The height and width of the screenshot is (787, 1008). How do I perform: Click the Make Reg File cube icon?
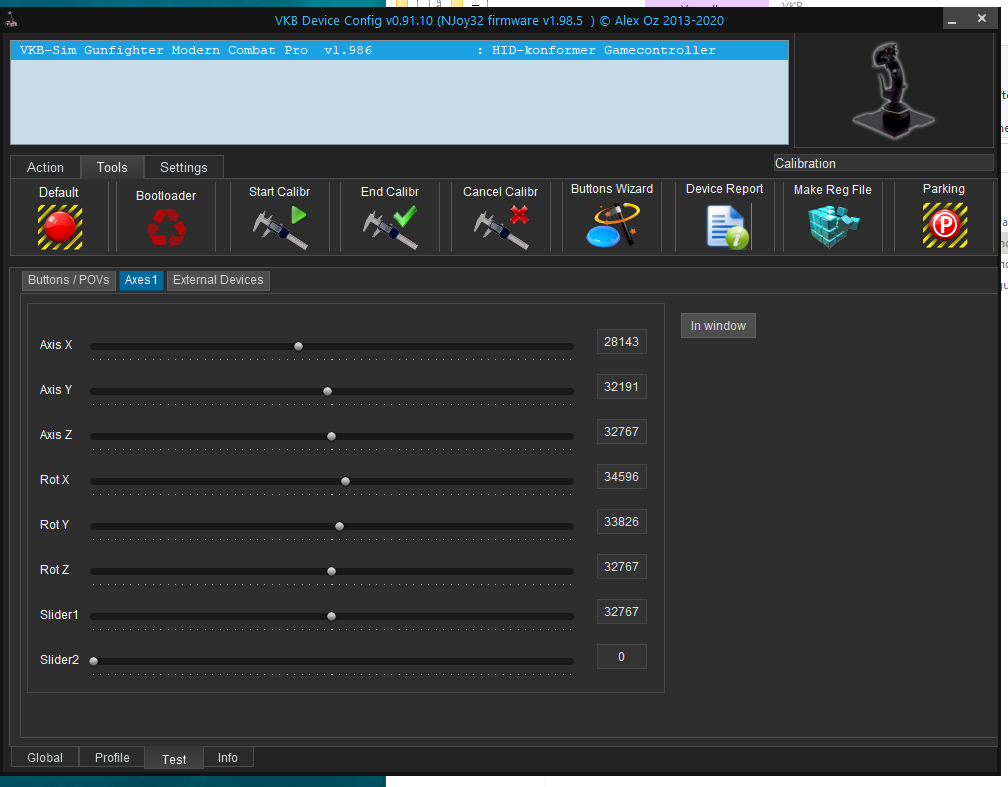[833, 226]
